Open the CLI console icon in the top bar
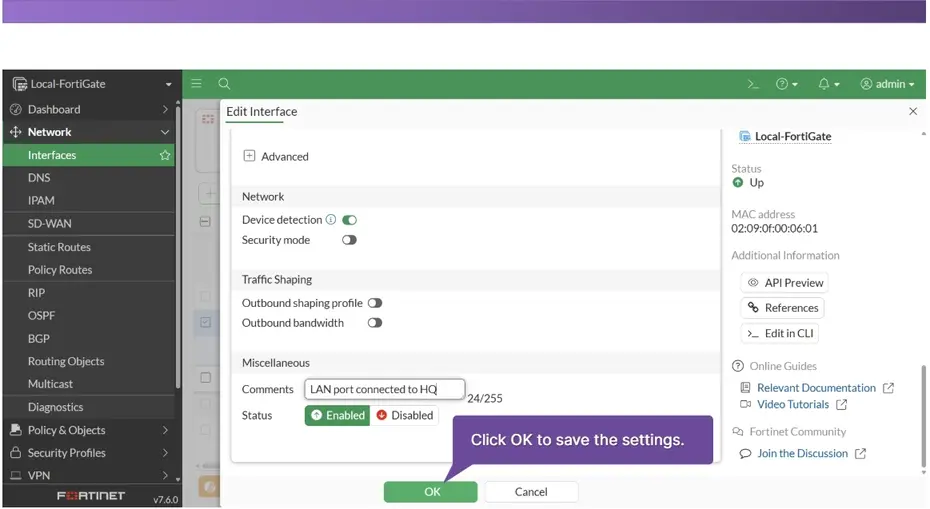This screenshot has width=930, height=509. [x=753, y=84]
